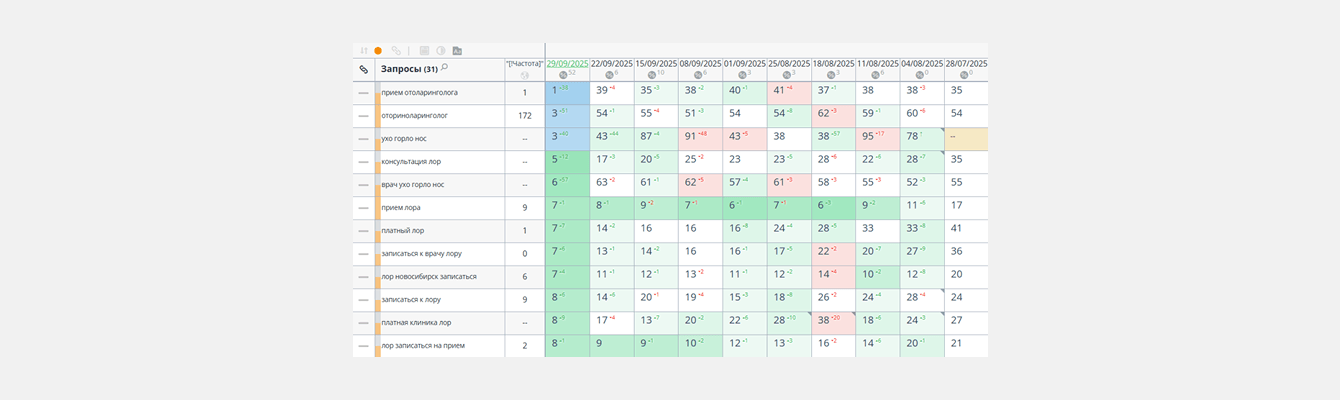Viewport: 1340px width, 400px height.
Task: Click the globe icon under Частота
Action: coord(525,75)
